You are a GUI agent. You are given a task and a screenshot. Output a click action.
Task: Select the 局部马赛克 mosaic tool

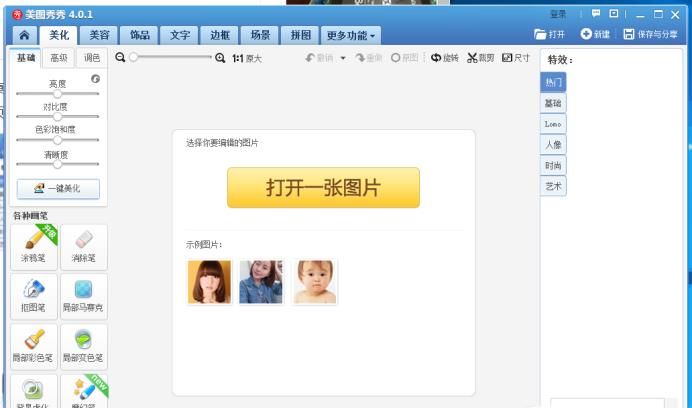tap(84, 296)
